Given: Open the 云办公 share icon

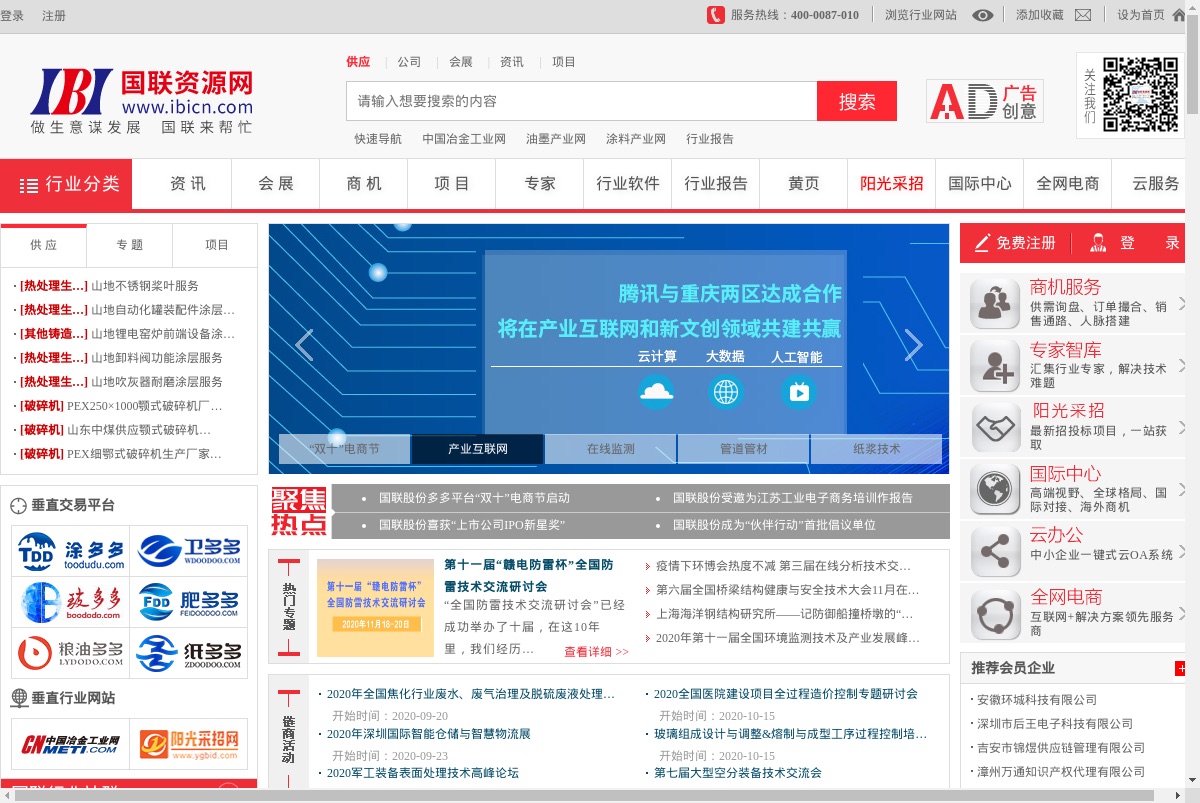Looking at the screenshot, I should (x=995, y=551).
